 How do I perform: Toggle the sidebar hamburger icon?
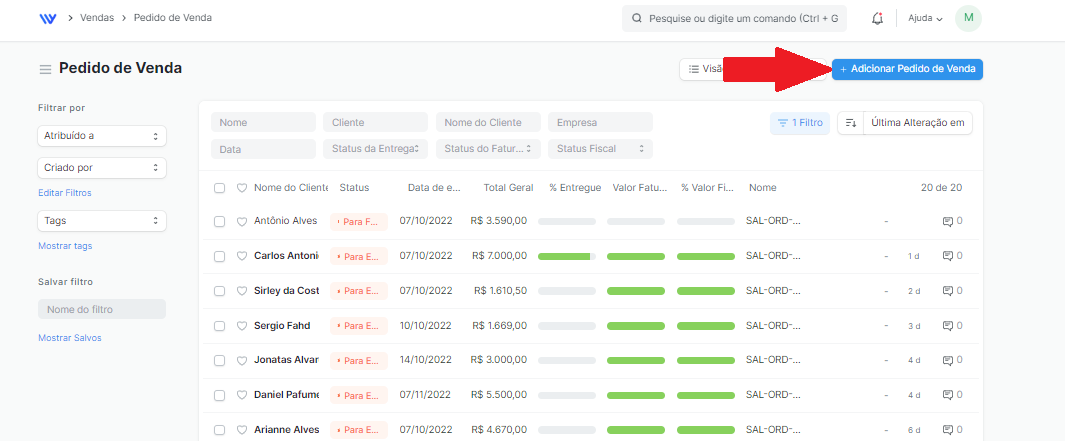click(46, 69)
